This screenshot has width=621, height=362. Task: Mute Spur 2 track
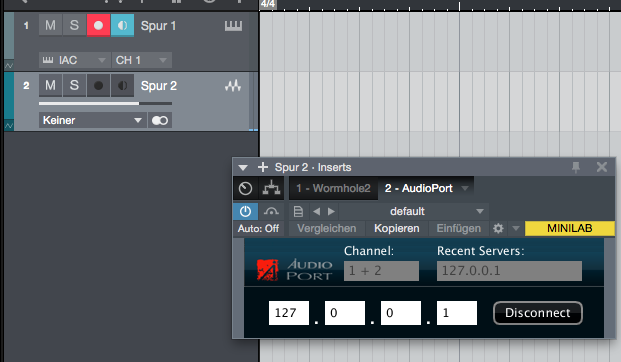(50, 85)
